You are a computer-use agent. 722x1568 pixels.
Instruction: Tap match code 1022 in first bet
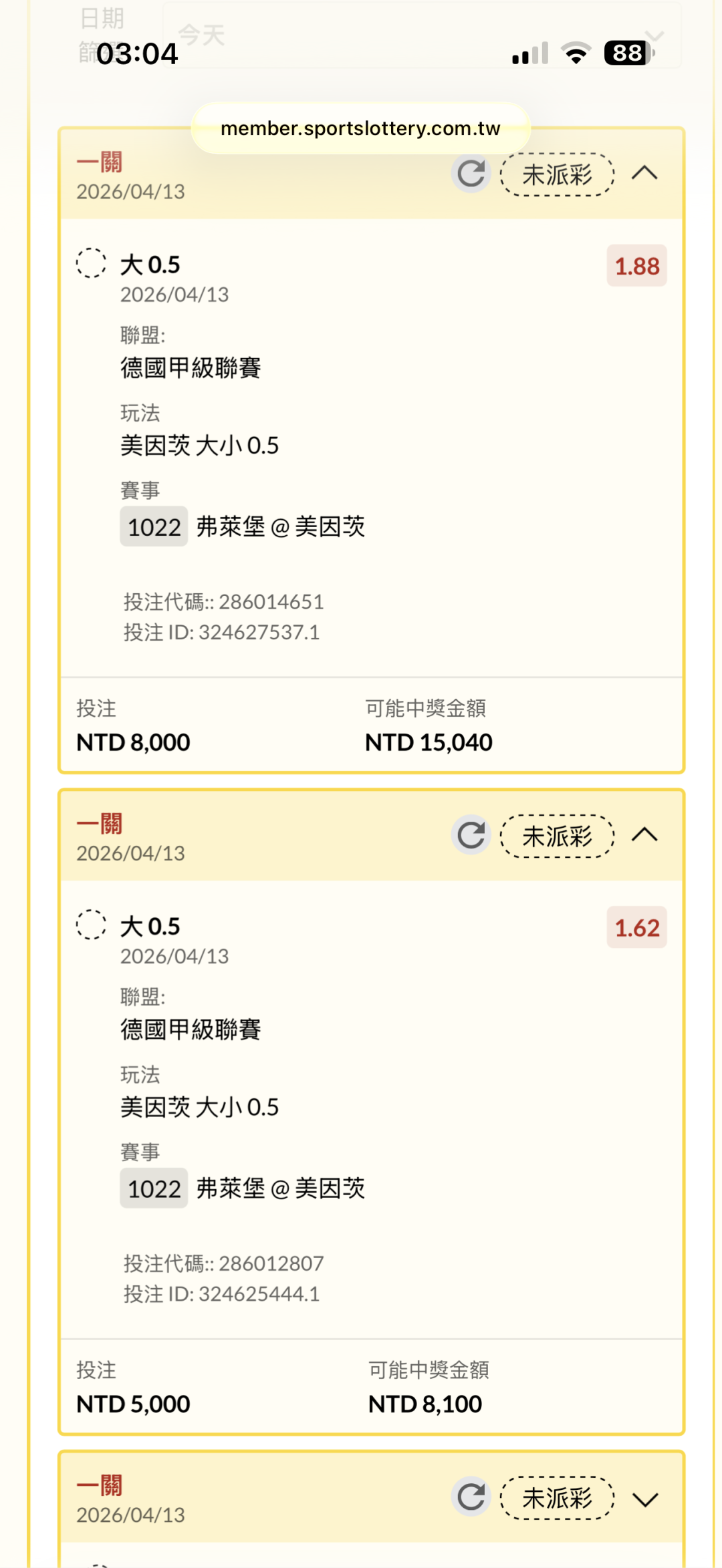coord(154,527)
